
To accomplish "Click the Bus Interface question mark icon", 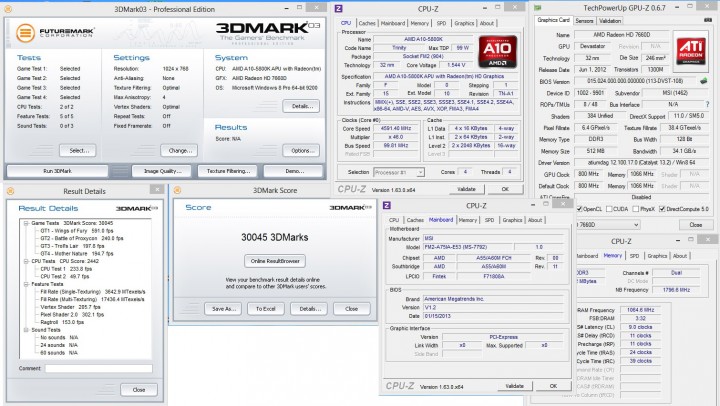I will [708, 104].
